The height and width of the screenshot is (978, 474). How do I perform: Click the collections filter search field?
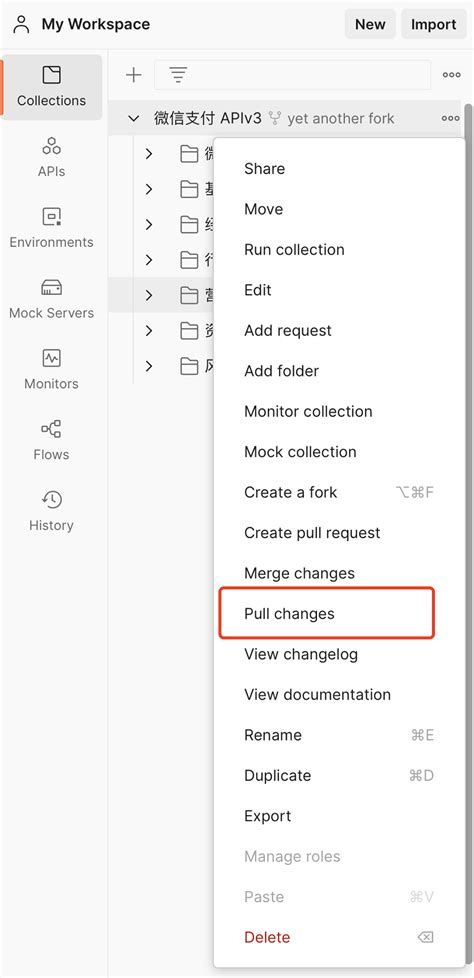coord(293,75)
